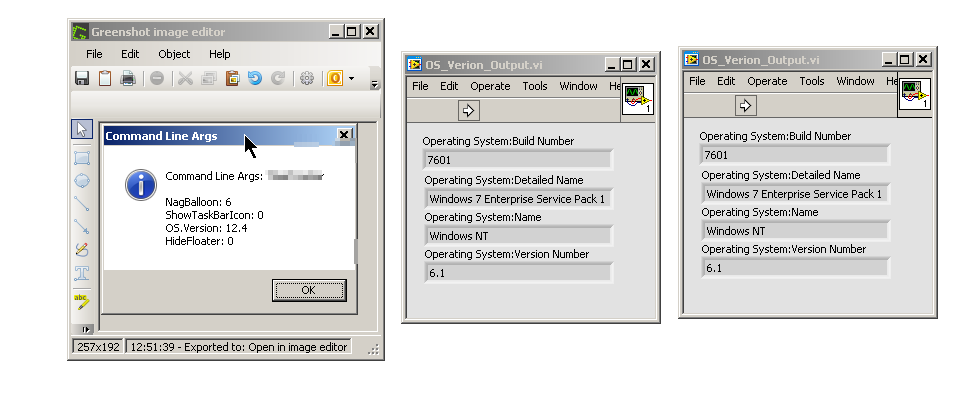Select the Text box tool
The width and height of the screenshot is (972, 396).
82,273
